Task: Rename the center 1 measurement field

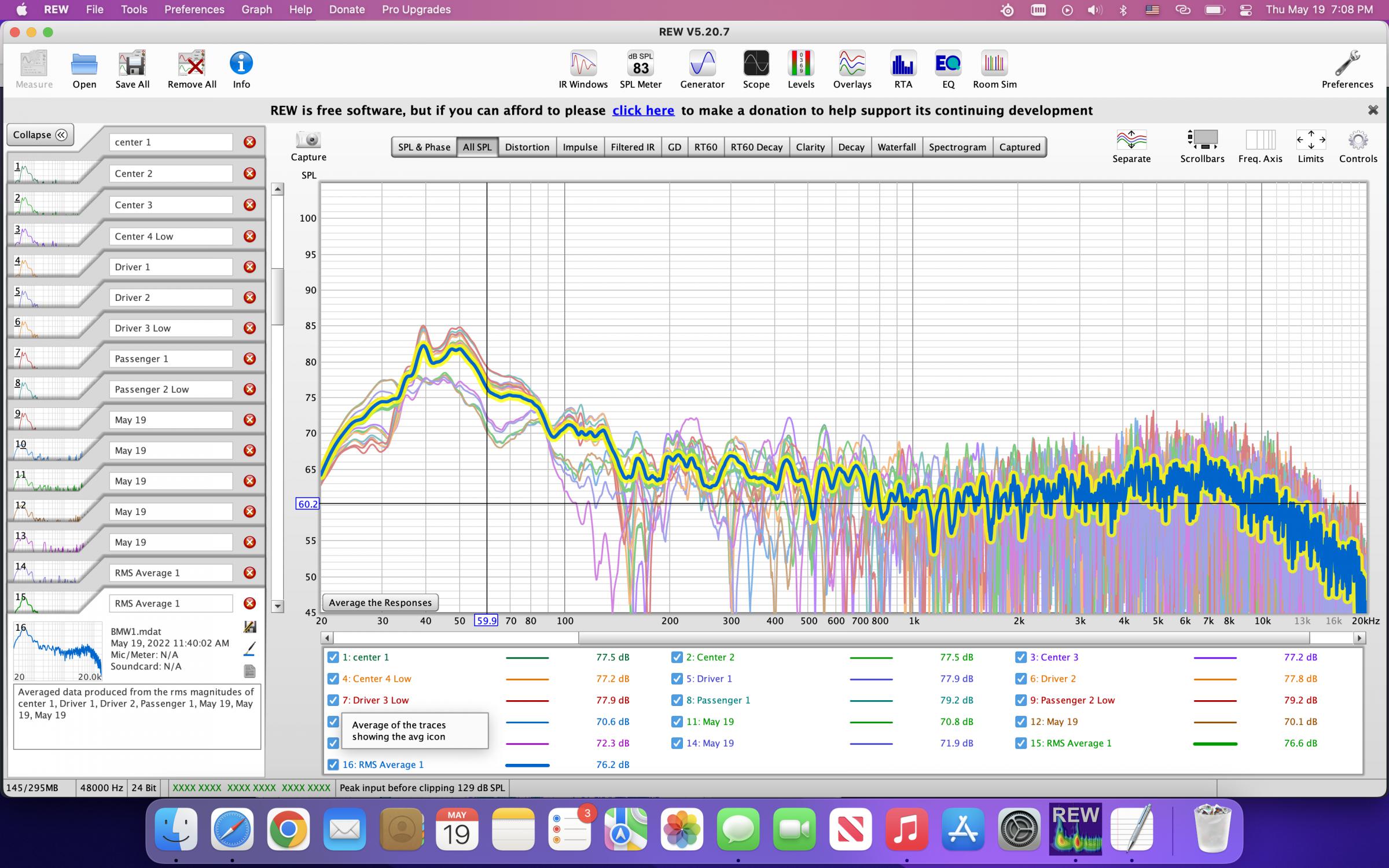Action: pos(170,141)
